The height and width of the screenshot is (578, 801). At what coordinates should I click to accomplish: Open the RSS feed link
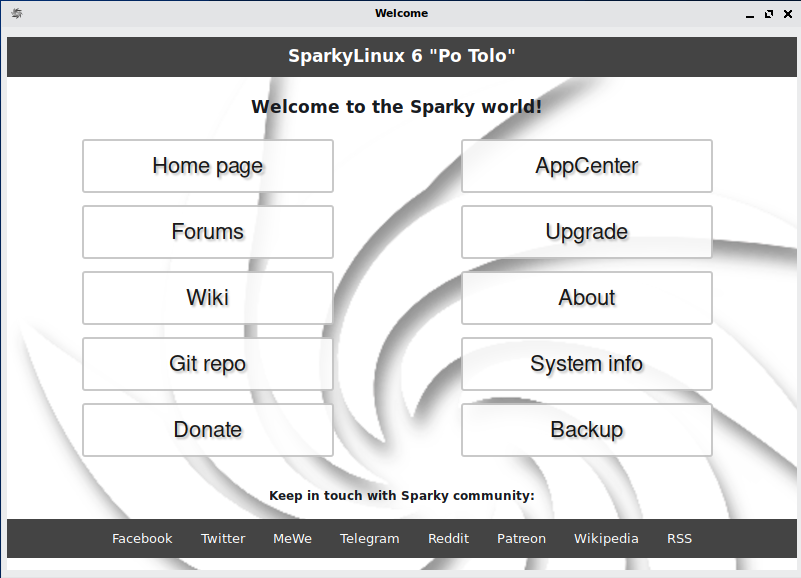[679, 538]
